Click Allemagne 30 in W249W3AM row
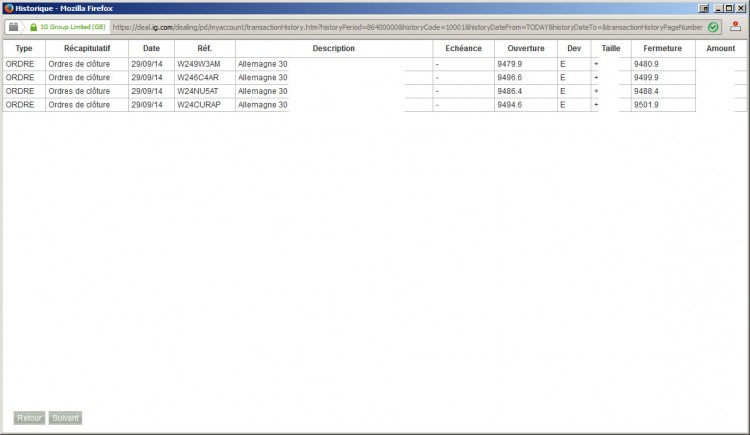 coord(263,64)
